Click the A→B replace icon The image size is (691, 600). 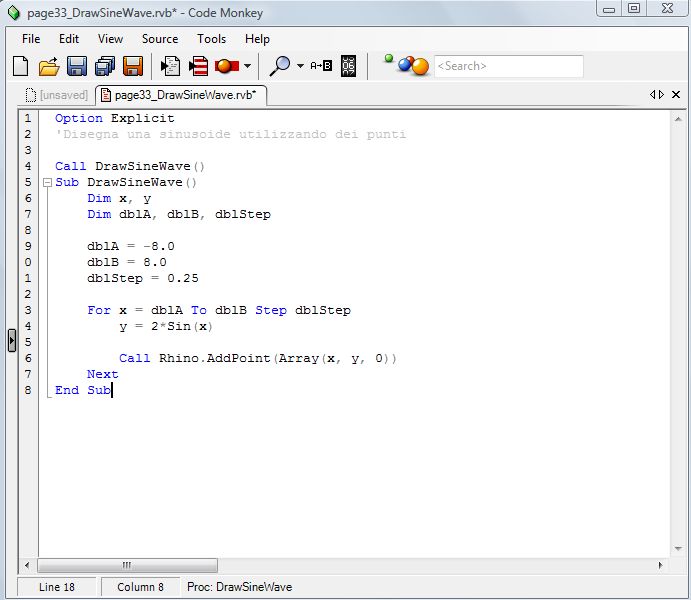(321, 66)
